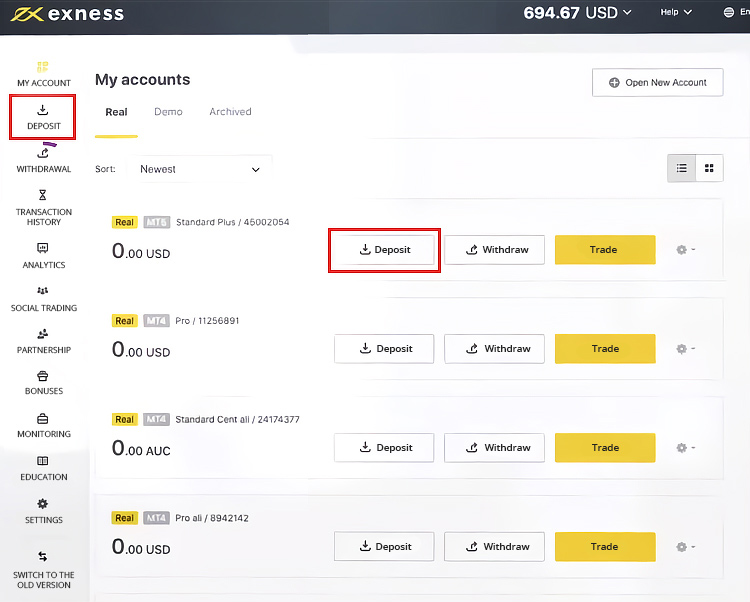The image size is (750, 602).
Task: Open Withdrawal in the sidebar
Action: pos(43,160)
